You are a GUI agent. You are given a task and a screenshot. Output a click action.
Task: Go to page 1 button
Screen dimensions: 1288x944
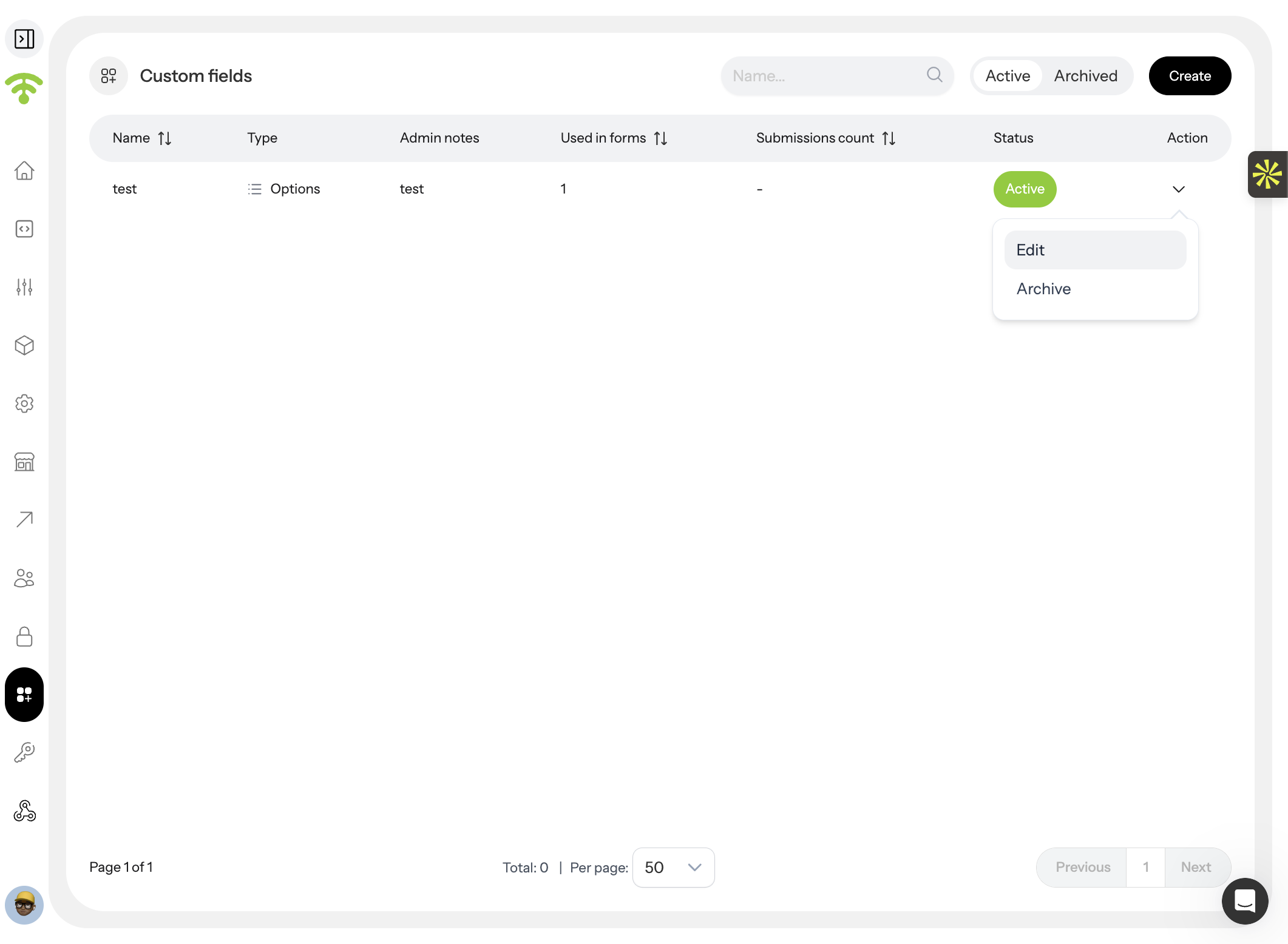(1146, 867)
